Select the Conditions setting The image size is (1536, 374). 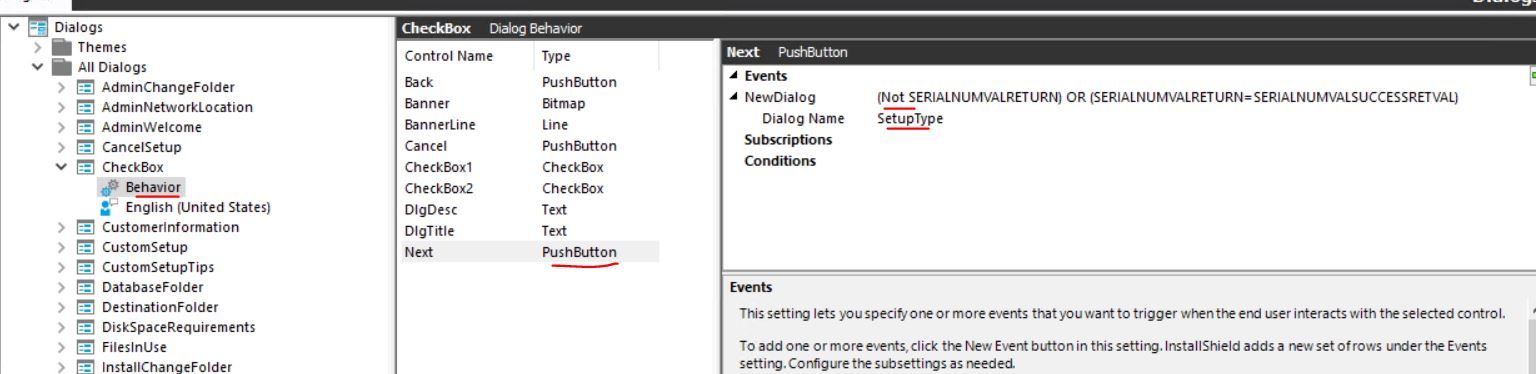pyautogui.click(x=780, y=160)
